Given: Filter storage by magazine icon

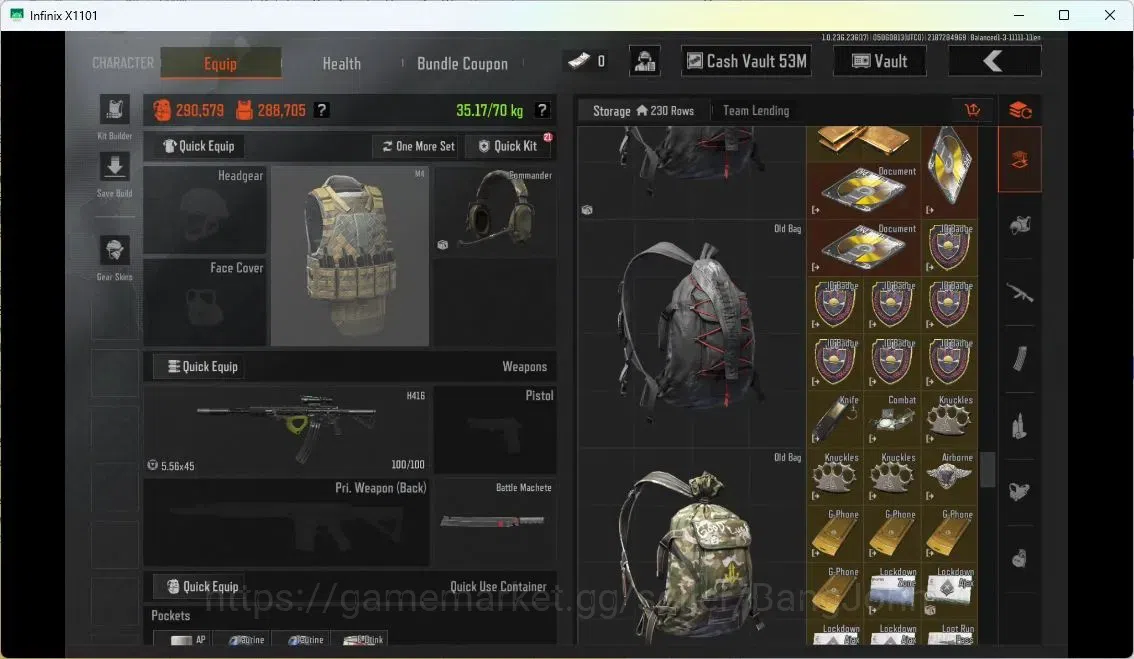Looking at the screenshot, I should pos(1020,359).
